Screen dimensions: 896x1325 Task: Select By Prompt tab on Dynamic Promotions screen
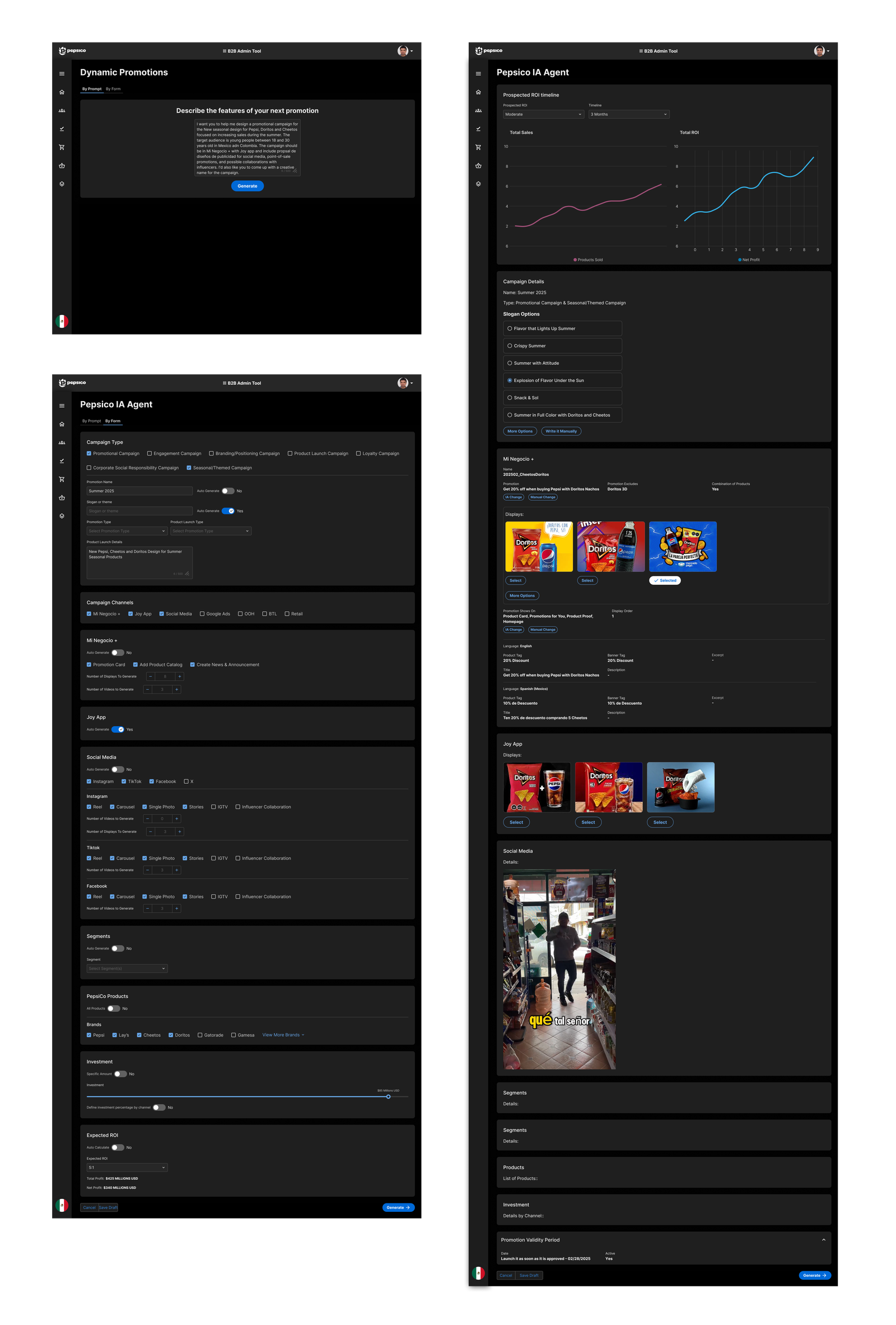(92, 89)
